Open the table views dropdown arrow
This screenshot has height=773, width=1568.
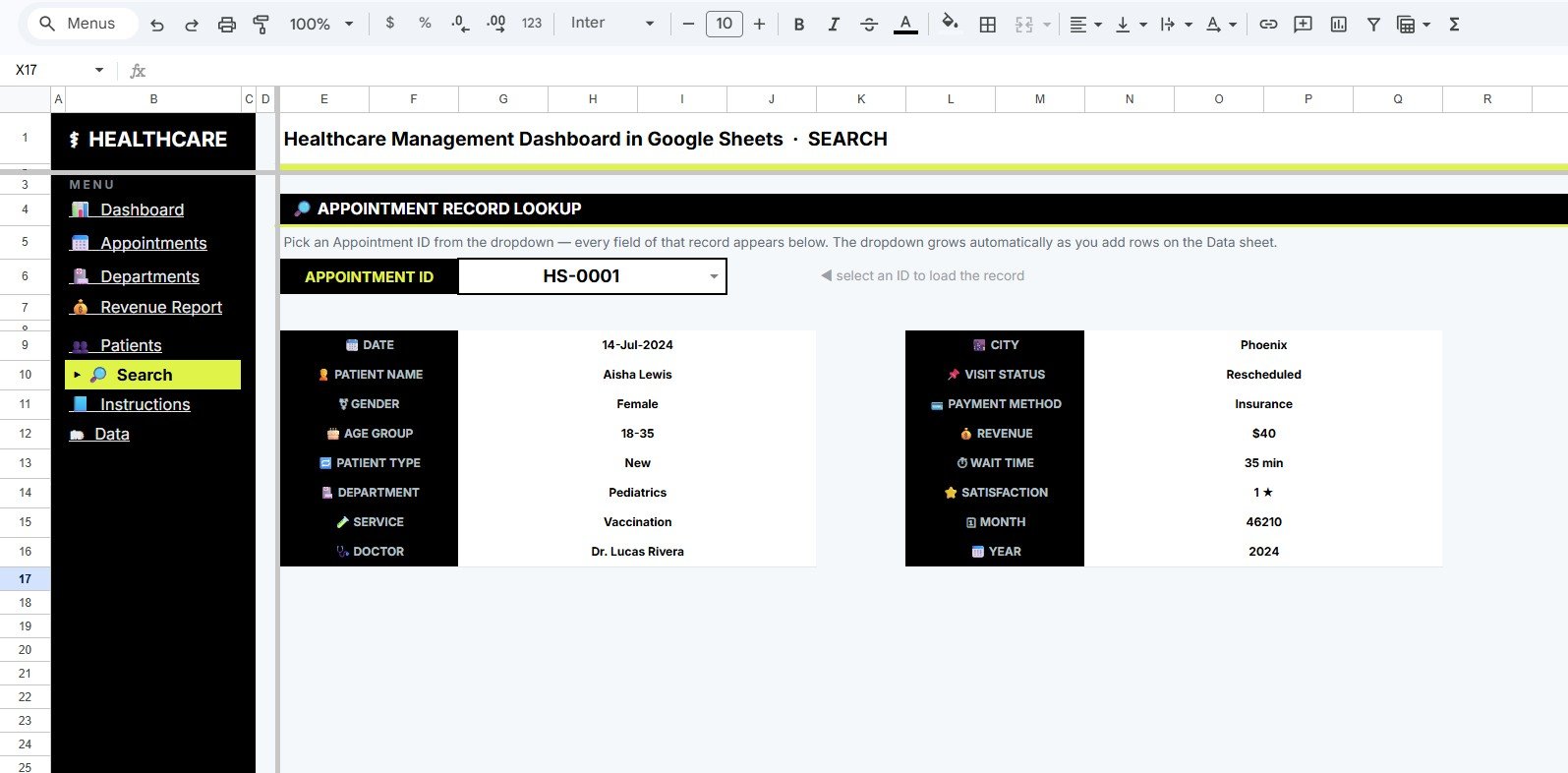(1426, 24)
